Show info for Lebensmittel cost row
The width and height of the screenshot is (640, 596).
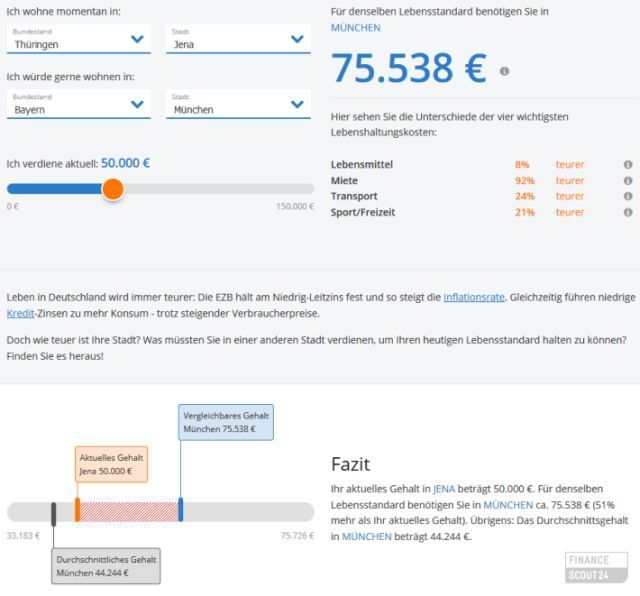click(628, 164)
